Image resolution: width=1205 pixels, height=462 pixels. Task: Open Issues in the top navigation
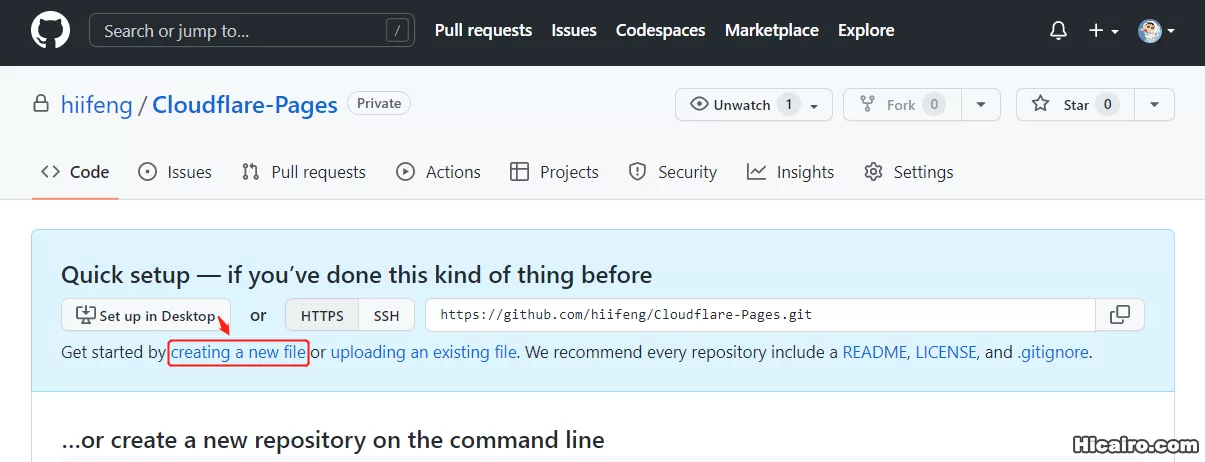pyautogui.click(x=574, y=31)
